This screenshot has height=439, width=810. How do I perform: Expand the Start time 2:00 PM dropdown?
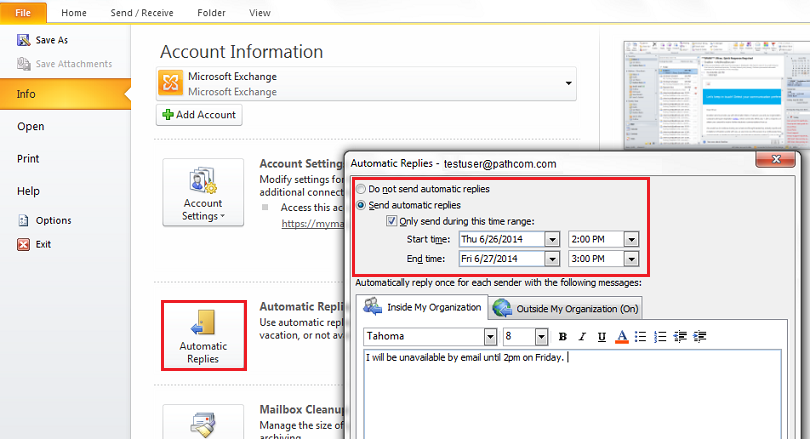[631, 240]
